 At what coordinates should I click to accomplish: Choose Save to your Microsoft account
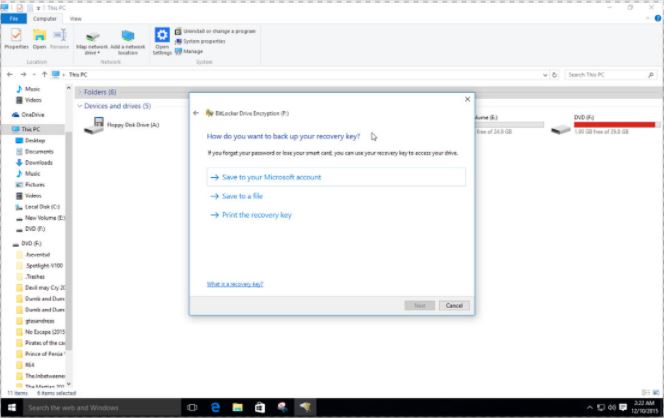(x=336, y=177)
